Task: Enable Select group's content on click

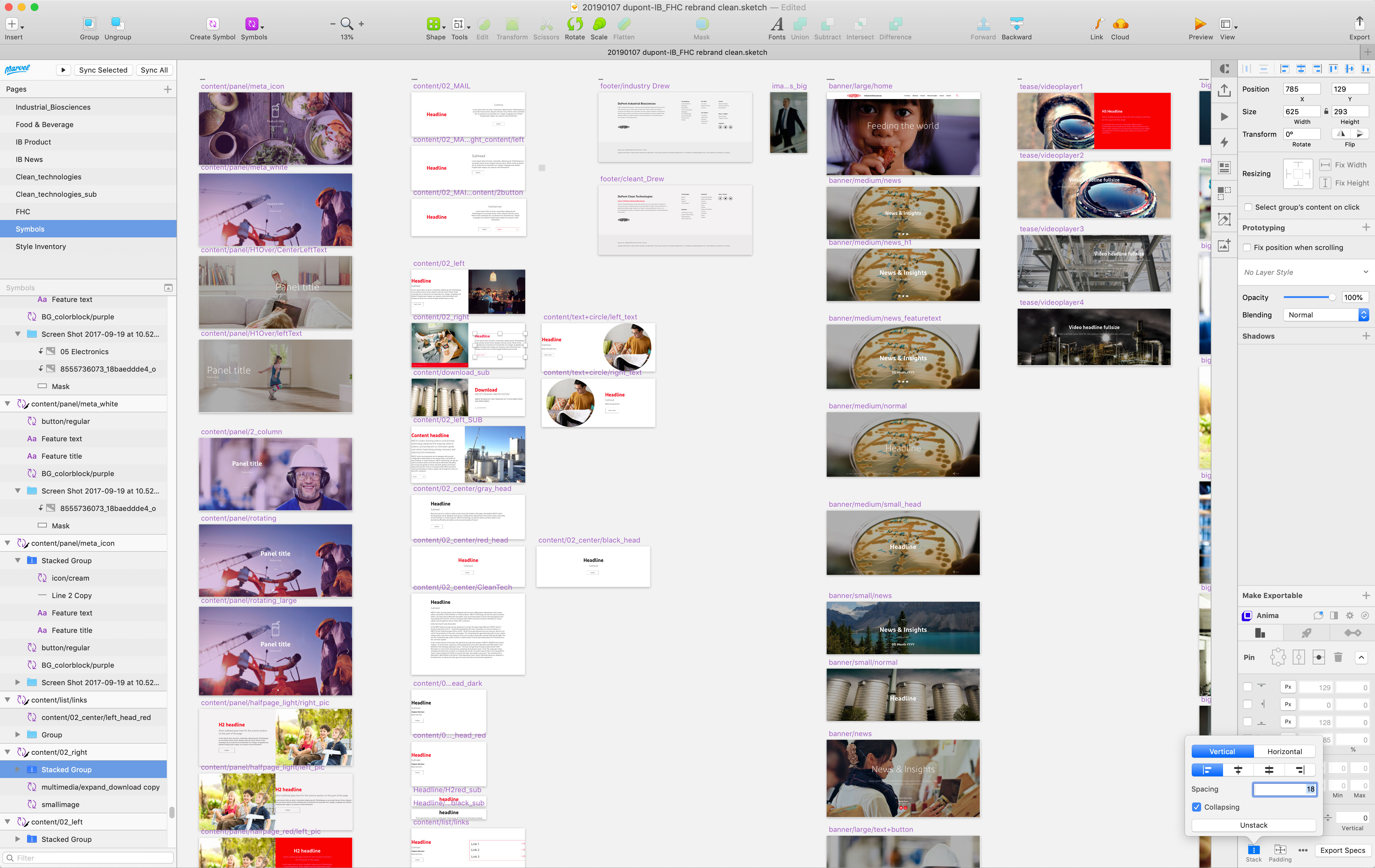Action: (1248, 207)
